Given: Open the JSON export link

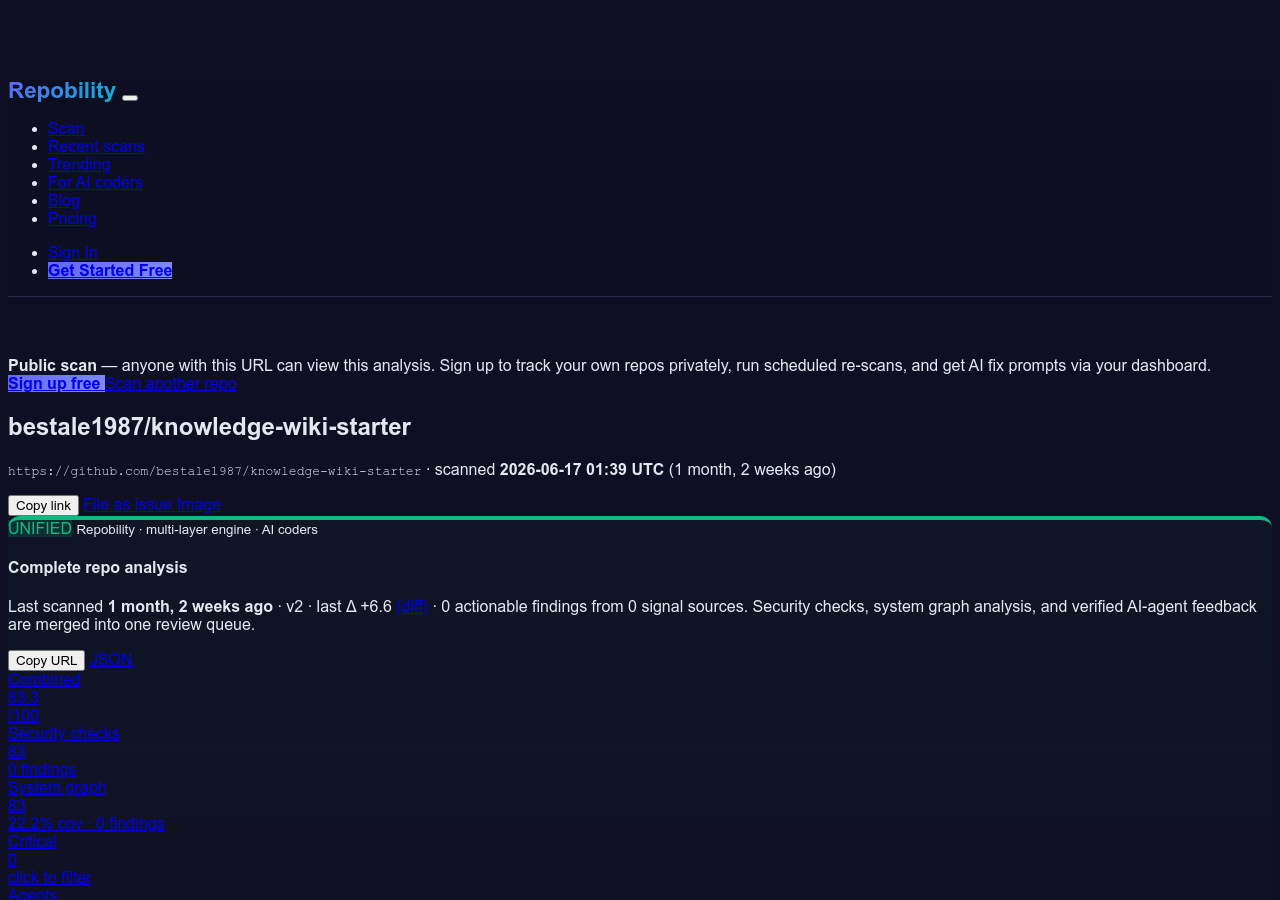Looking at the screenshot, I should tap(111, 659).
